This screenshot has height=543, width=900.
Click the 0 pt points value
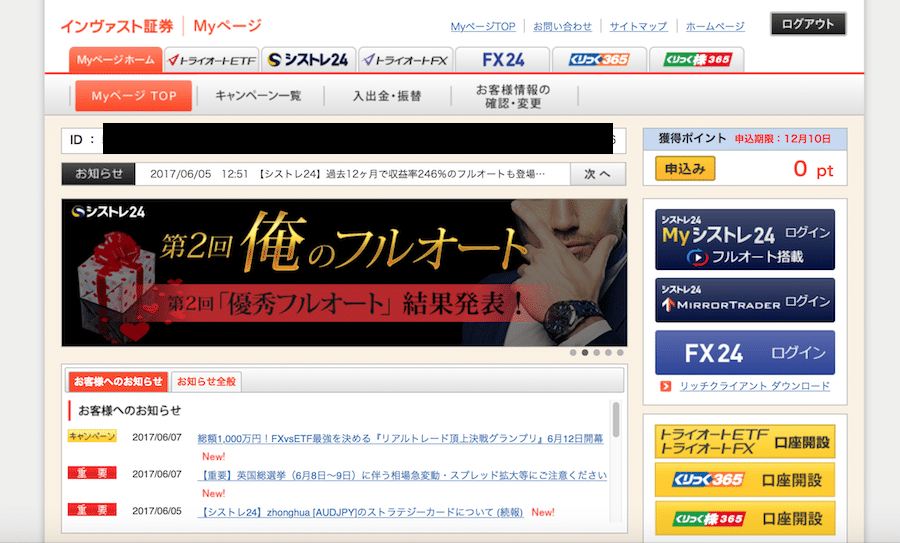click(813, 169)
